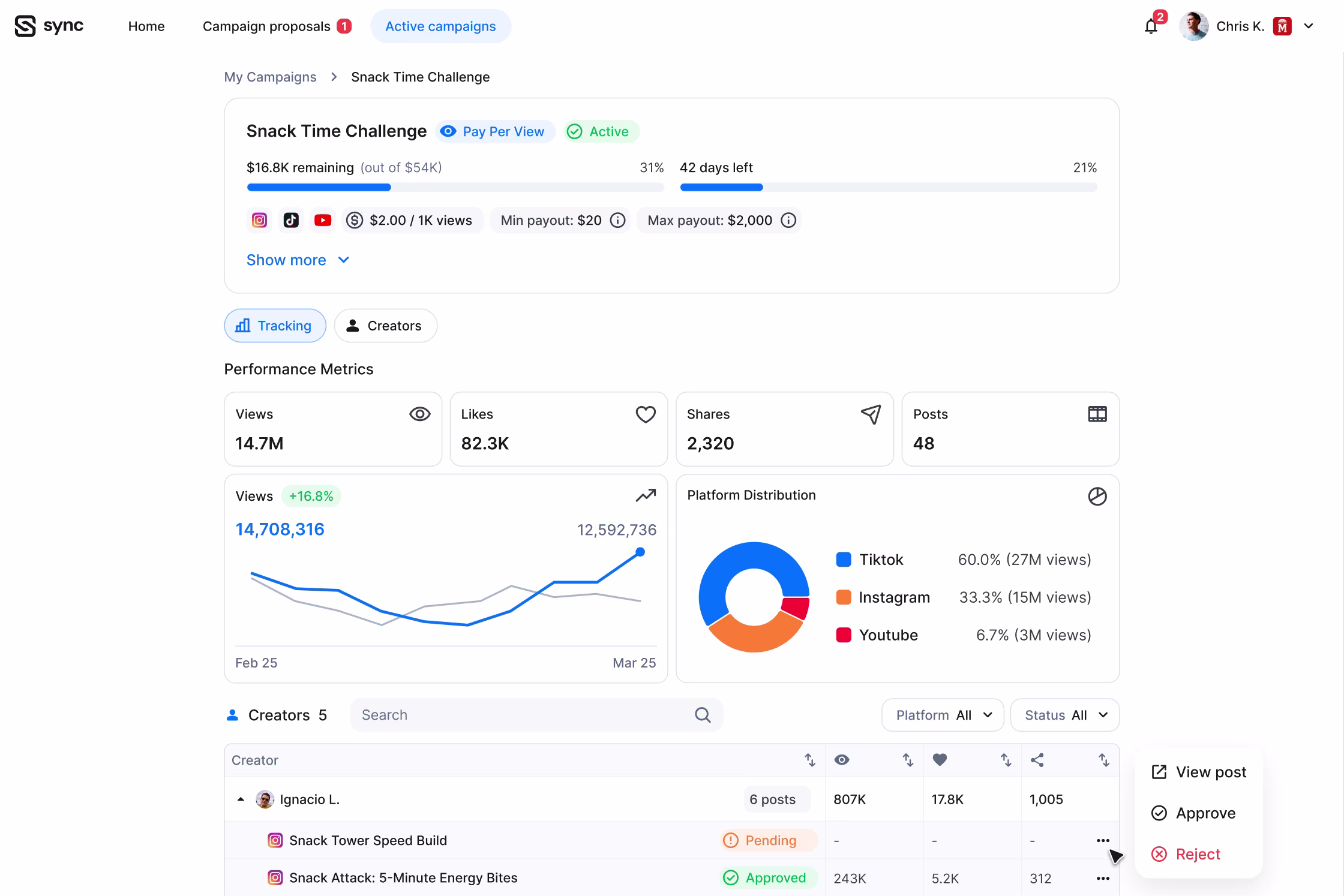The height and width of the screenshot is (896, 1344).
Task: Sort table by likes column
Action: [1006, 760]
